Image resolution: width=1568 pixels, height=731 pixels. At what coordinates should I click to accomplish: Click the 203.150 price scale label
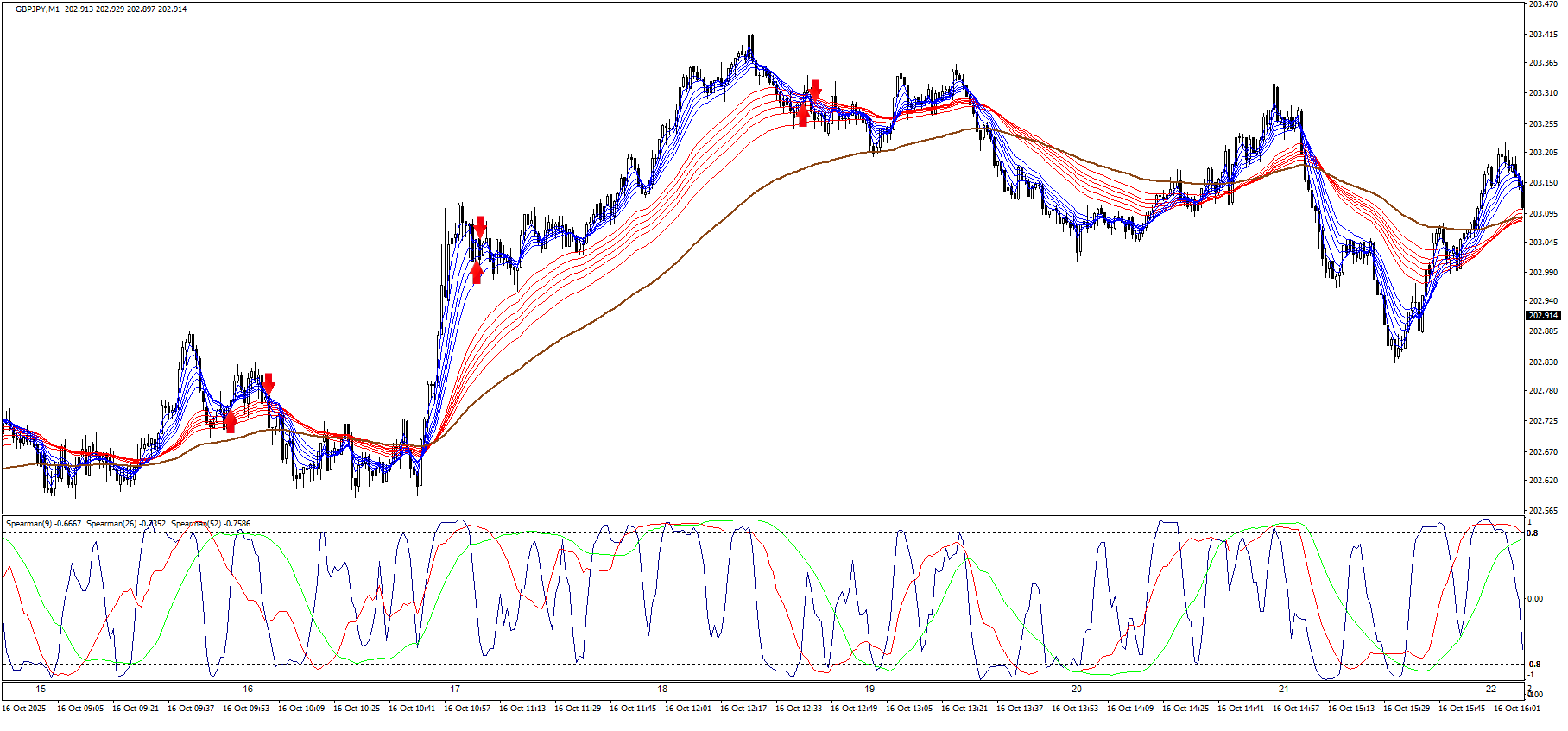1542,183
